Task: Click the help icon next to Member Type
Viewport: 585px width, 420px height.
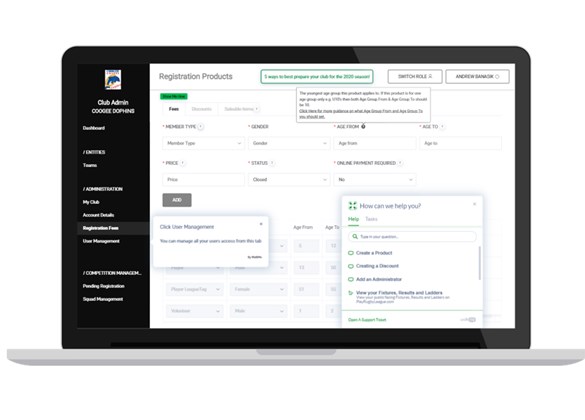Action: pos(201,127)
